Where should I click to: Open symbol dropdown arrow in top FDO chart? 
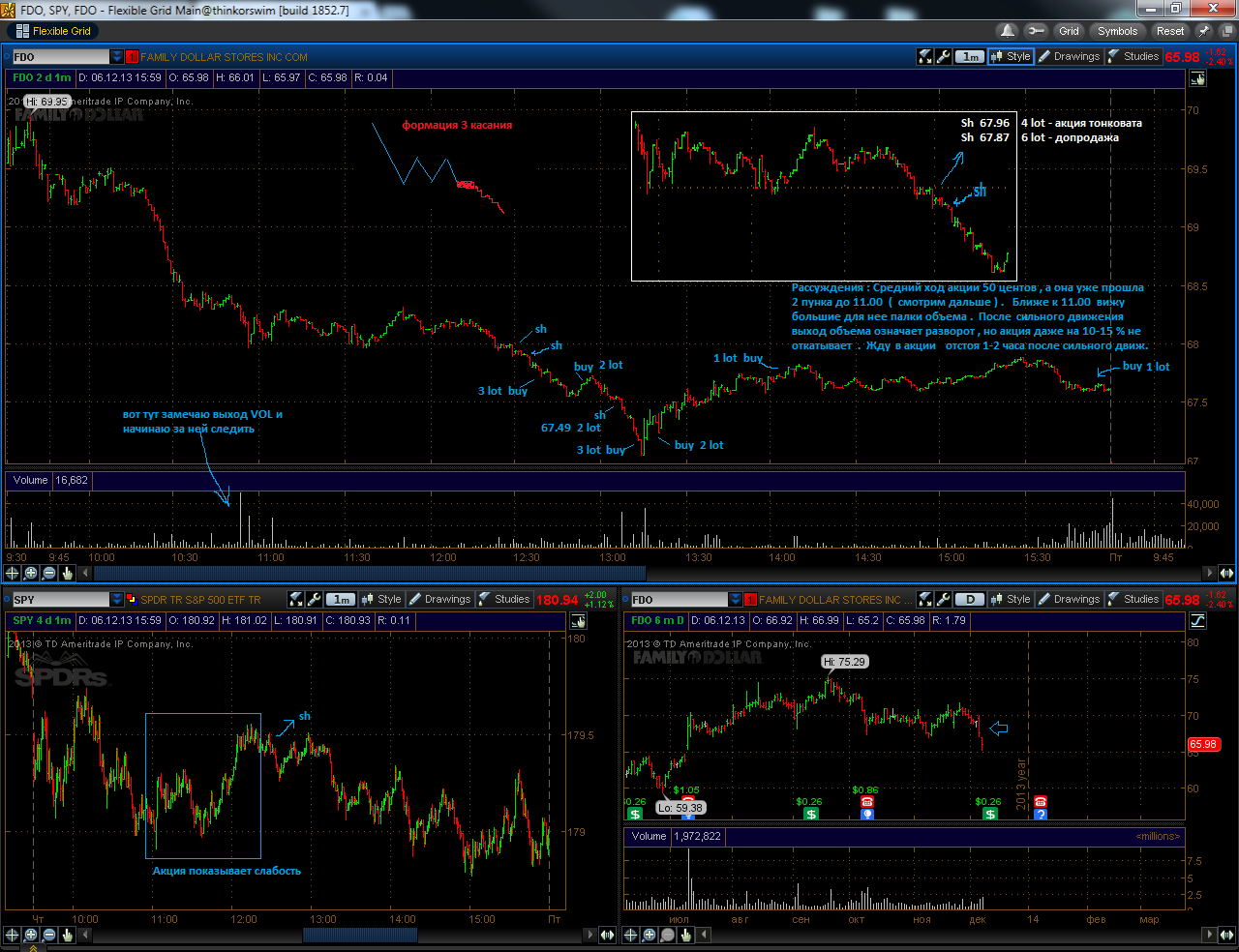[x=117, y=57]
